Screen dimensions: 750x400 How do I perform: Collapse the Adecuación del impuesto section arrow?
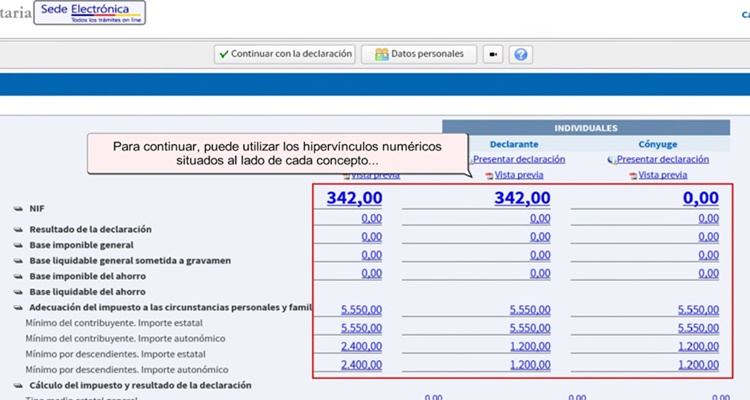click(18, 307)
